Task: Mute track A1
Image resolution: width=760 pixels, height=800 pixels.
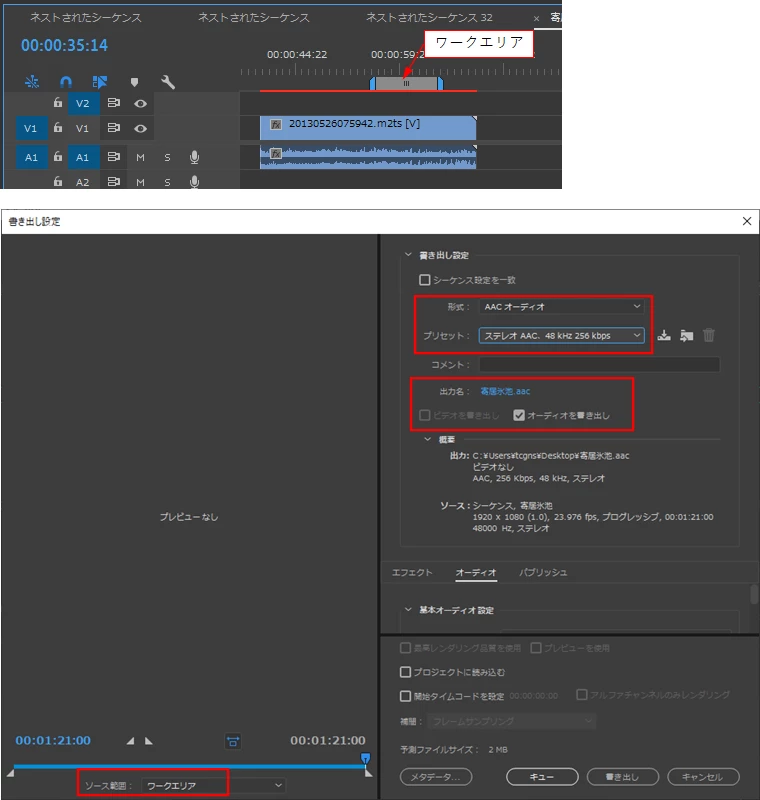Action: tap(140, 158)
